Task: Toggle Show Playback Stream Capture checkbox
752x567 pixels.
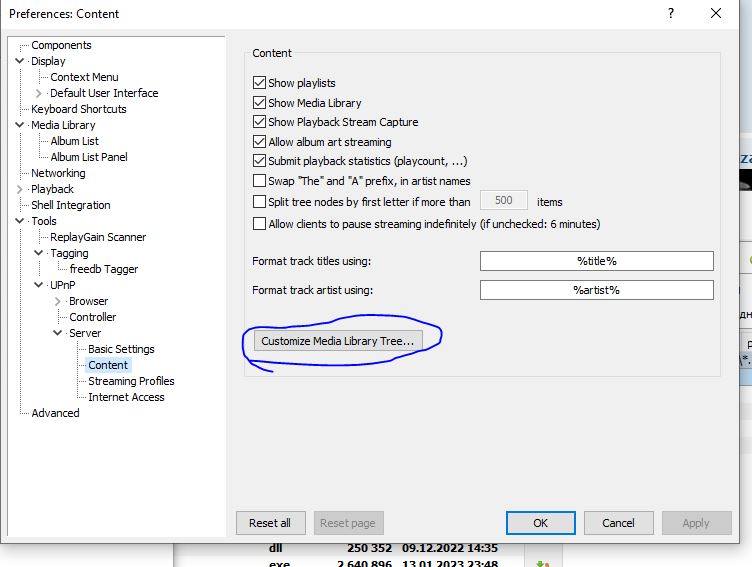Action: tap(260, 122)
